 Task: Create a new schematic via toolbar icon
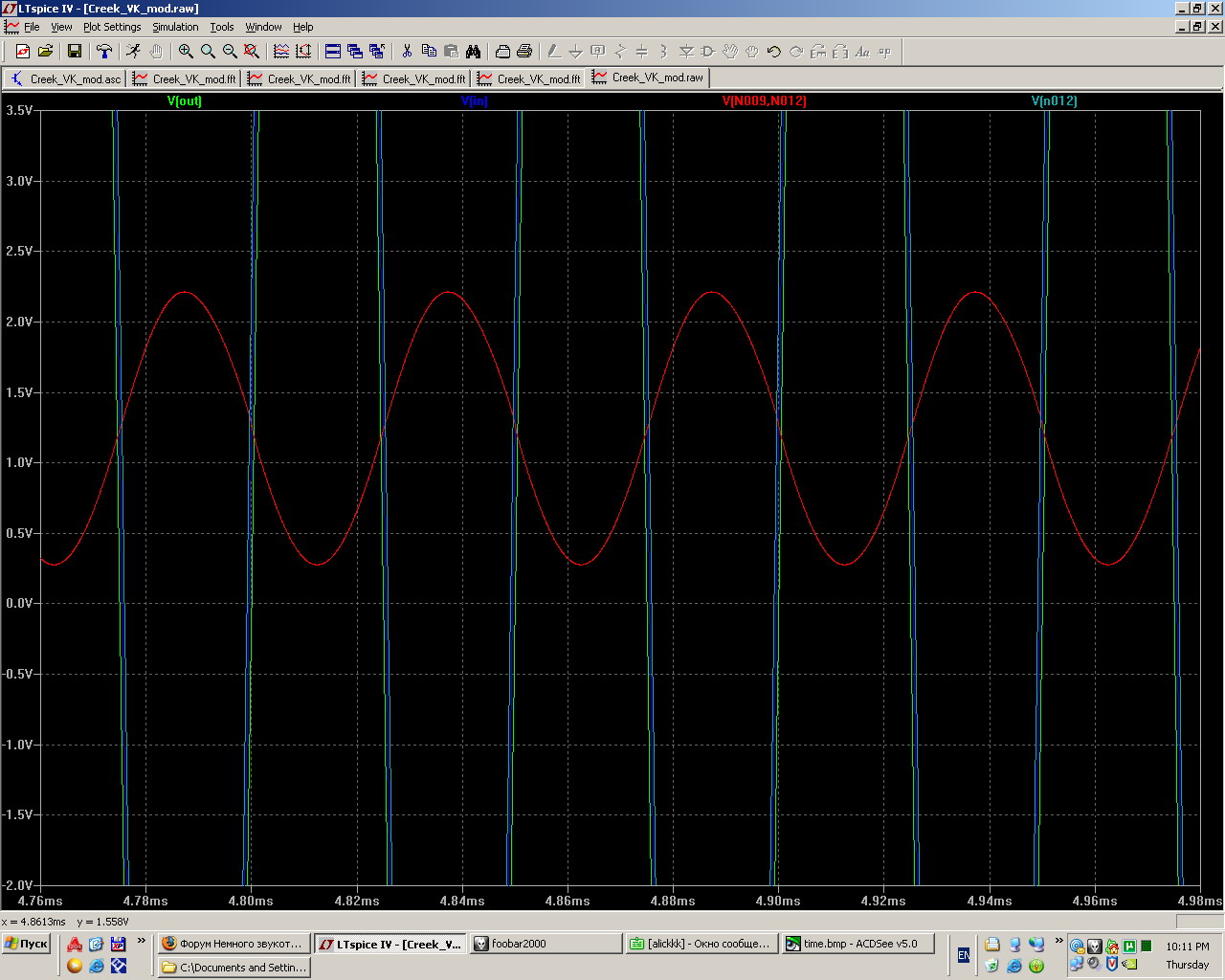(x=22, y=52)
